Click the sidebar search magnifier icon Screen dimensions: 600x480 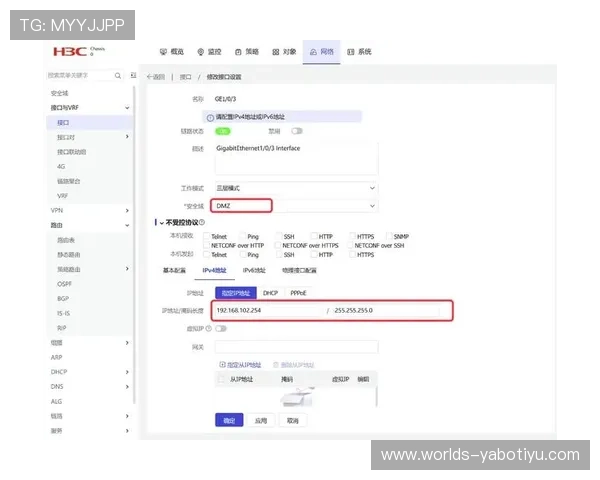pyautogui.click(x=118, y=76)
